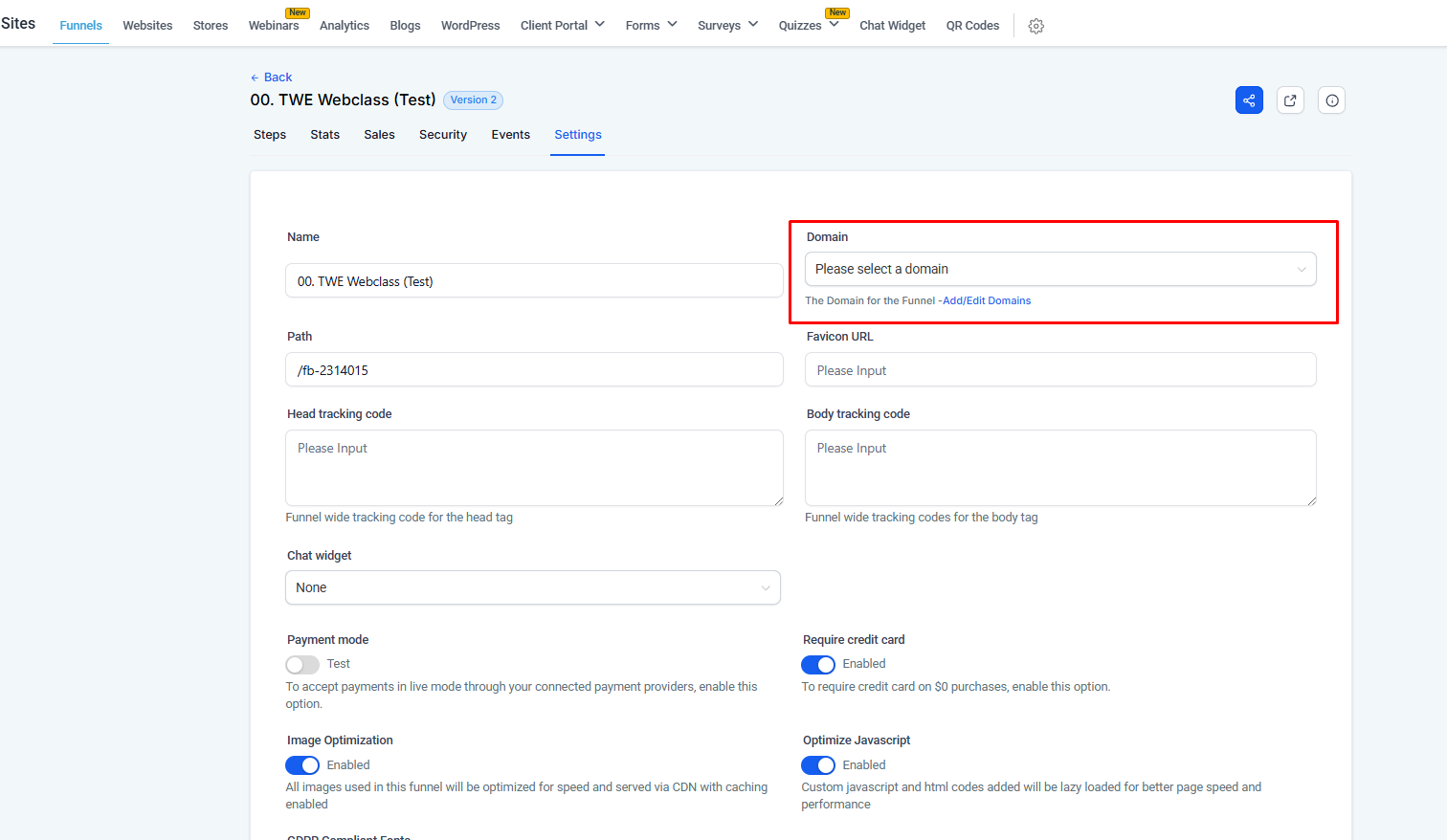Focus the Head tracking code textarea
This screenshot has width=1447, height=840.
[x=533, y=468]
